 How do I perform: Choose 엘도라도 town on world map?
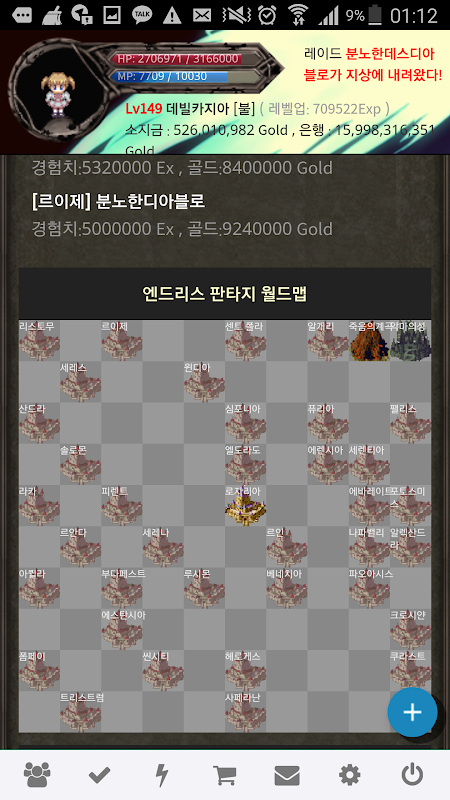245,464
